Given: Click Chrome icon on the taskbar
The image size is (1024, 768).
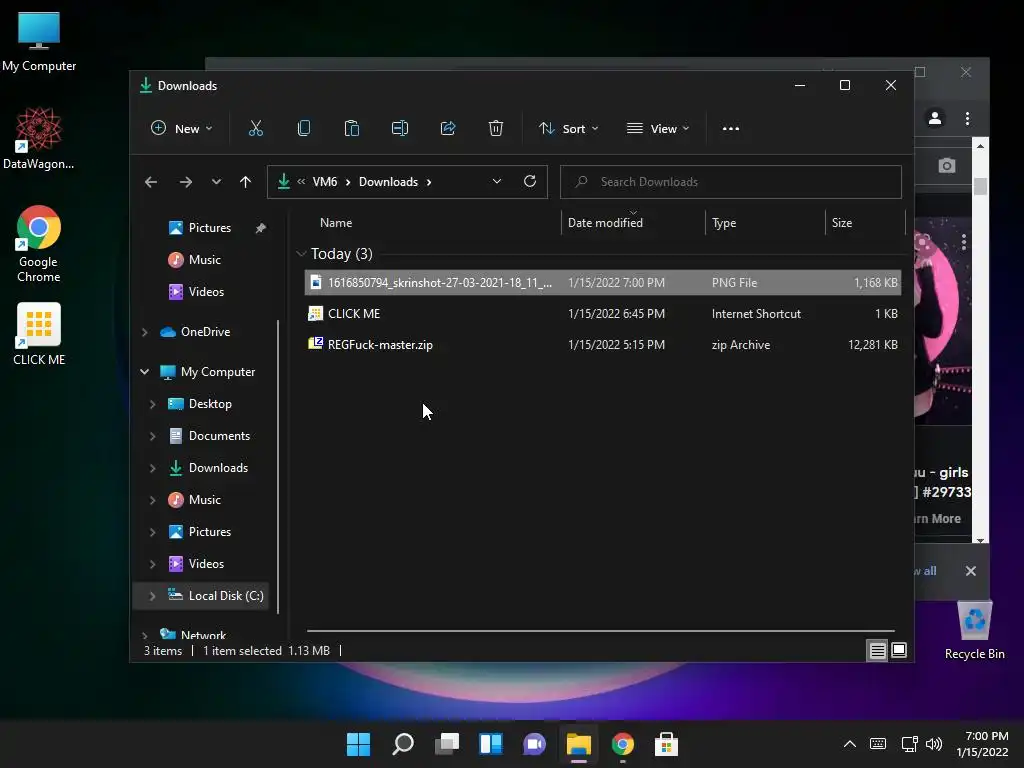Looking at the screenshot, I should pos(622,744).
